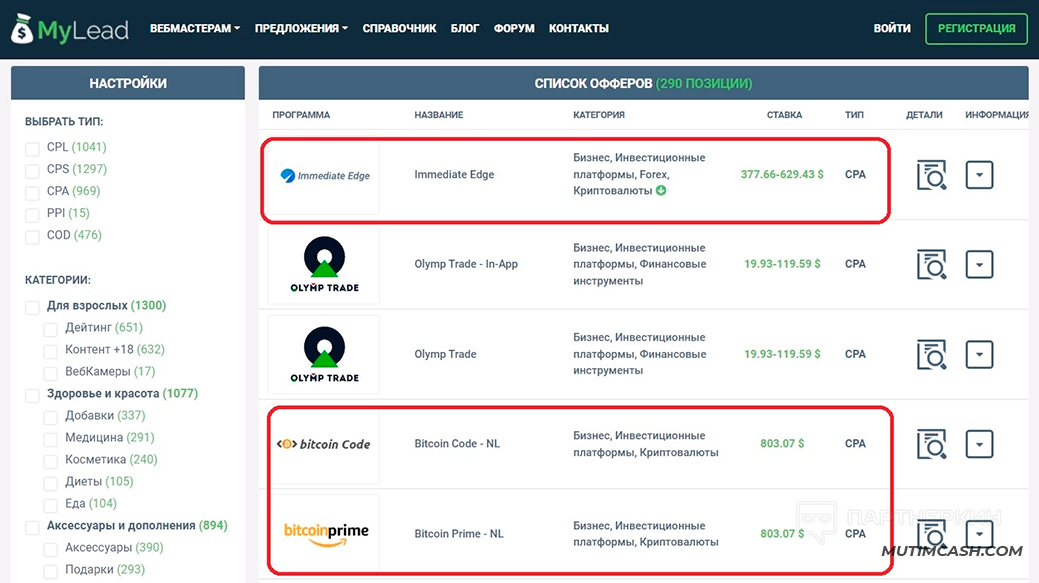
Task: Check the Косметика subcategory
Action: pyautogui.click(x=50, y=460)
